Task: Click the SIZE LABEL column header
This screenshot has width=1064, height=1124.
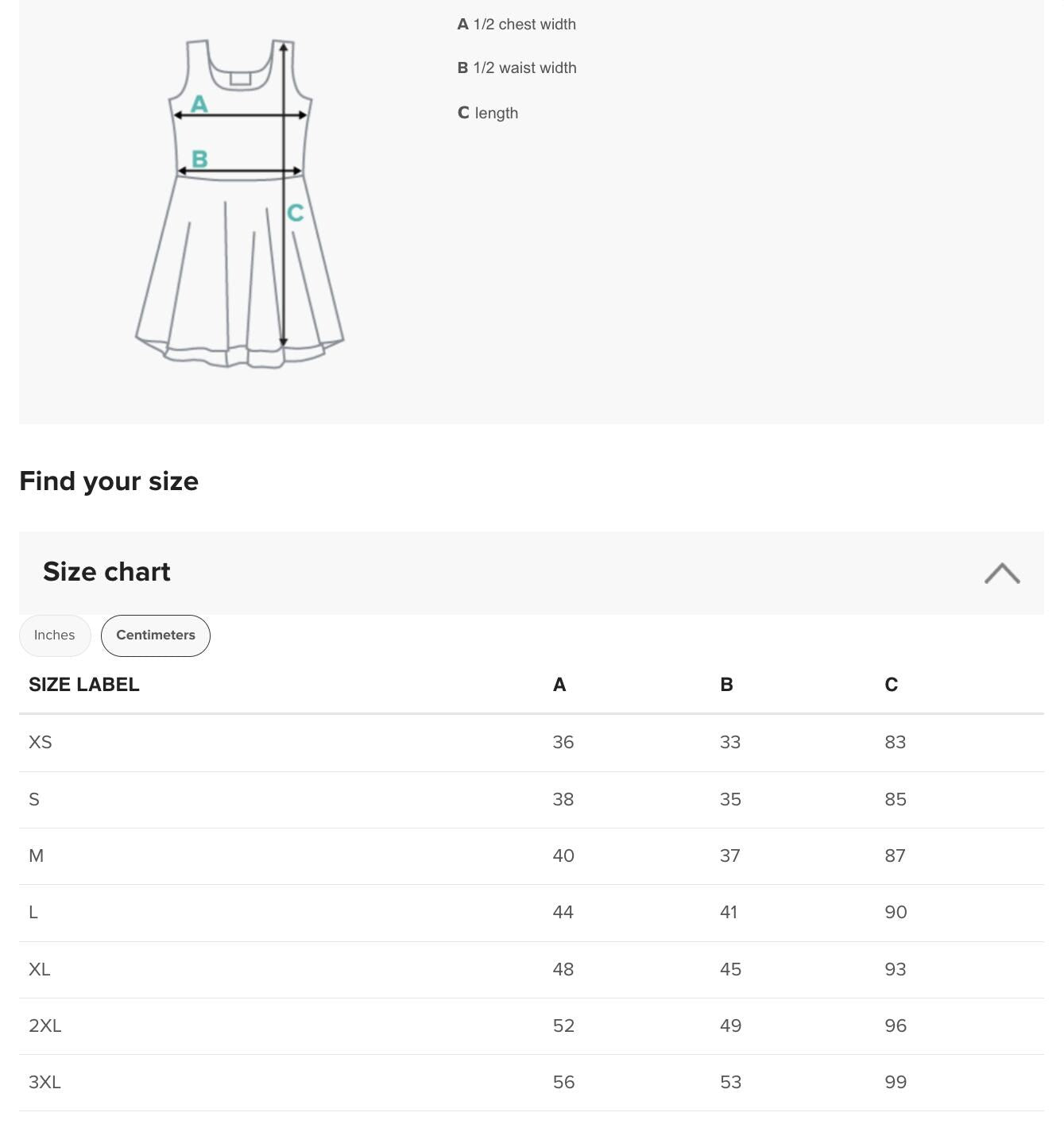Action: [83, 684]
